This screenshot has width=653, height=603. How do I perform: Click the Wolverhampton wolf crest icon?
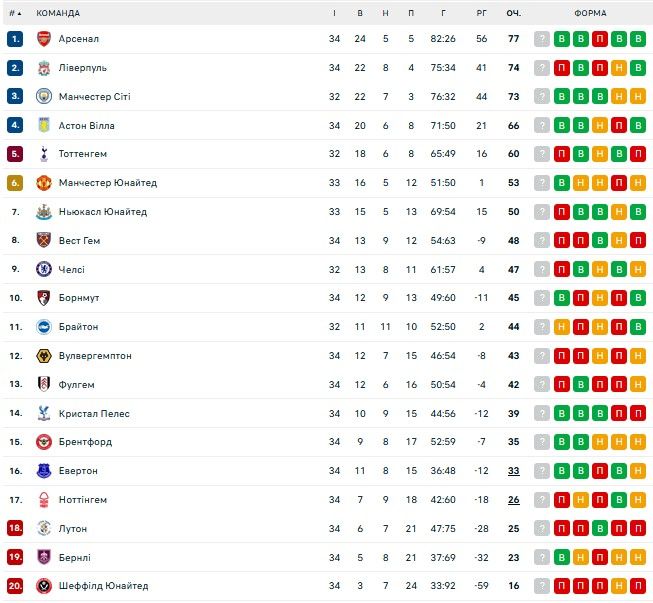tap(43, 356)
